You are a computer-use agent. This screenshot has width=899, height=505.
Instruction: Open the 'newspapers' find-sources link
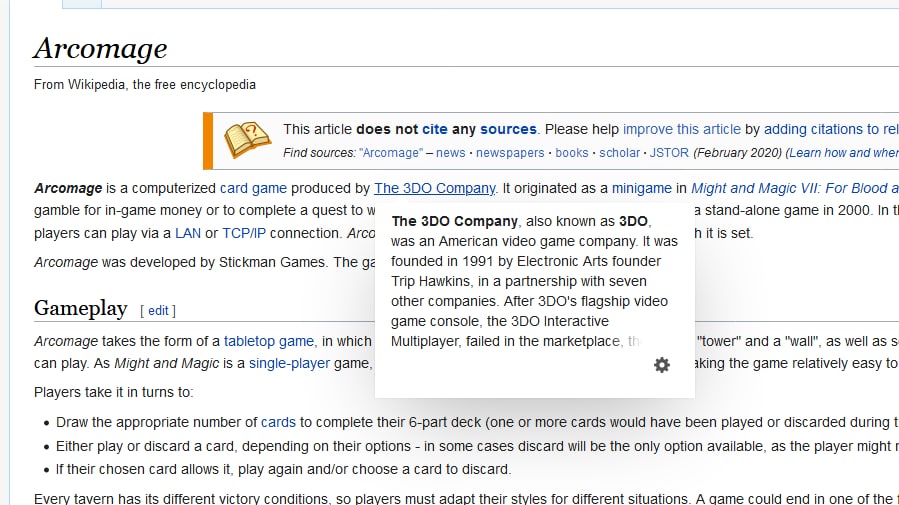tap(510, 153)
